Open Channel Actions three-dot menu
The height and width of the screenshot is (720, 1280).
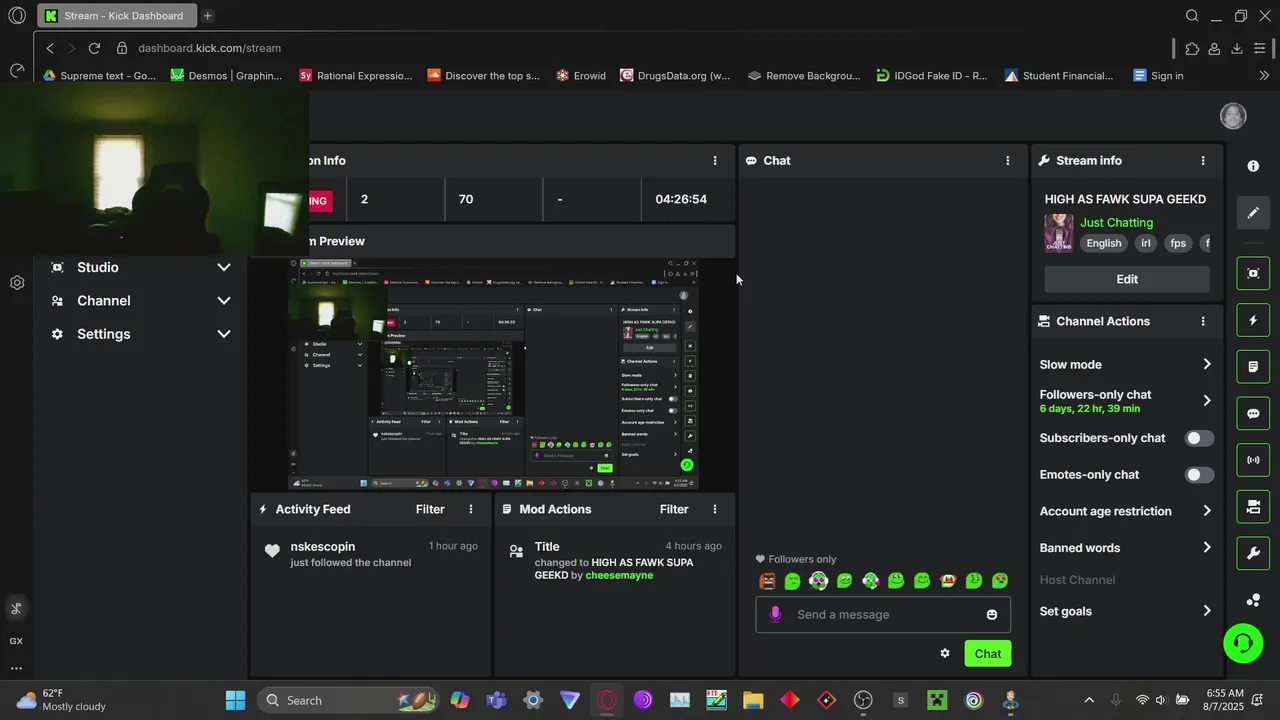1203,321
